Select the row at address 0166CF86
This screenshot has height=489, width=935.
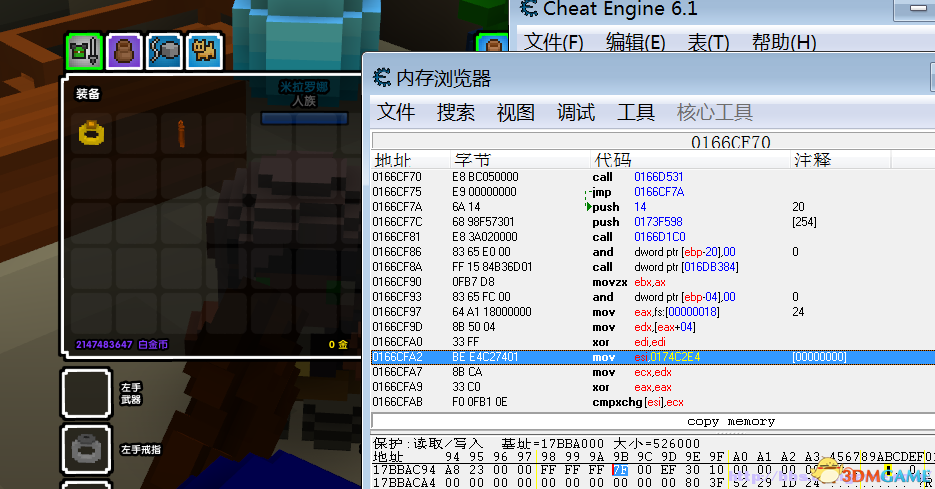(x=653, y=252)
